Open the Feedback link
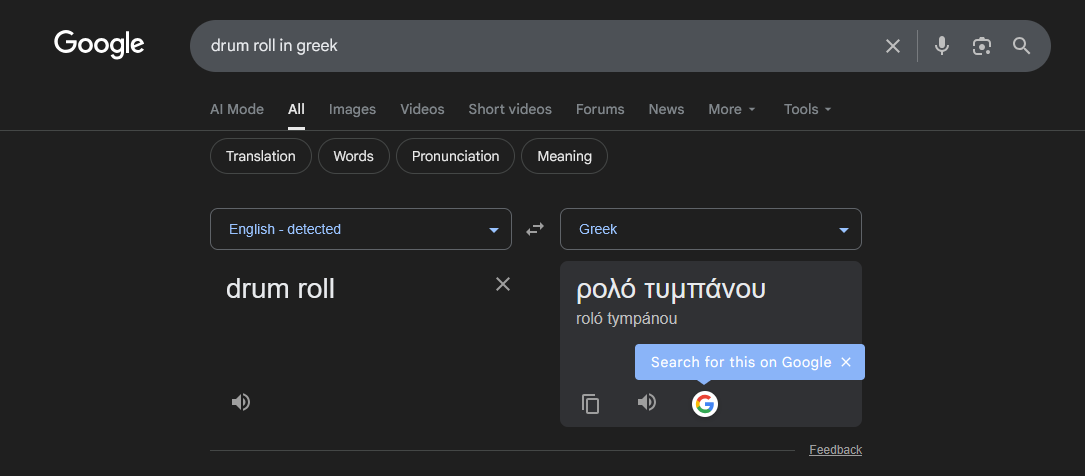This screenshot has width=1085, height=476. (835, 450)
